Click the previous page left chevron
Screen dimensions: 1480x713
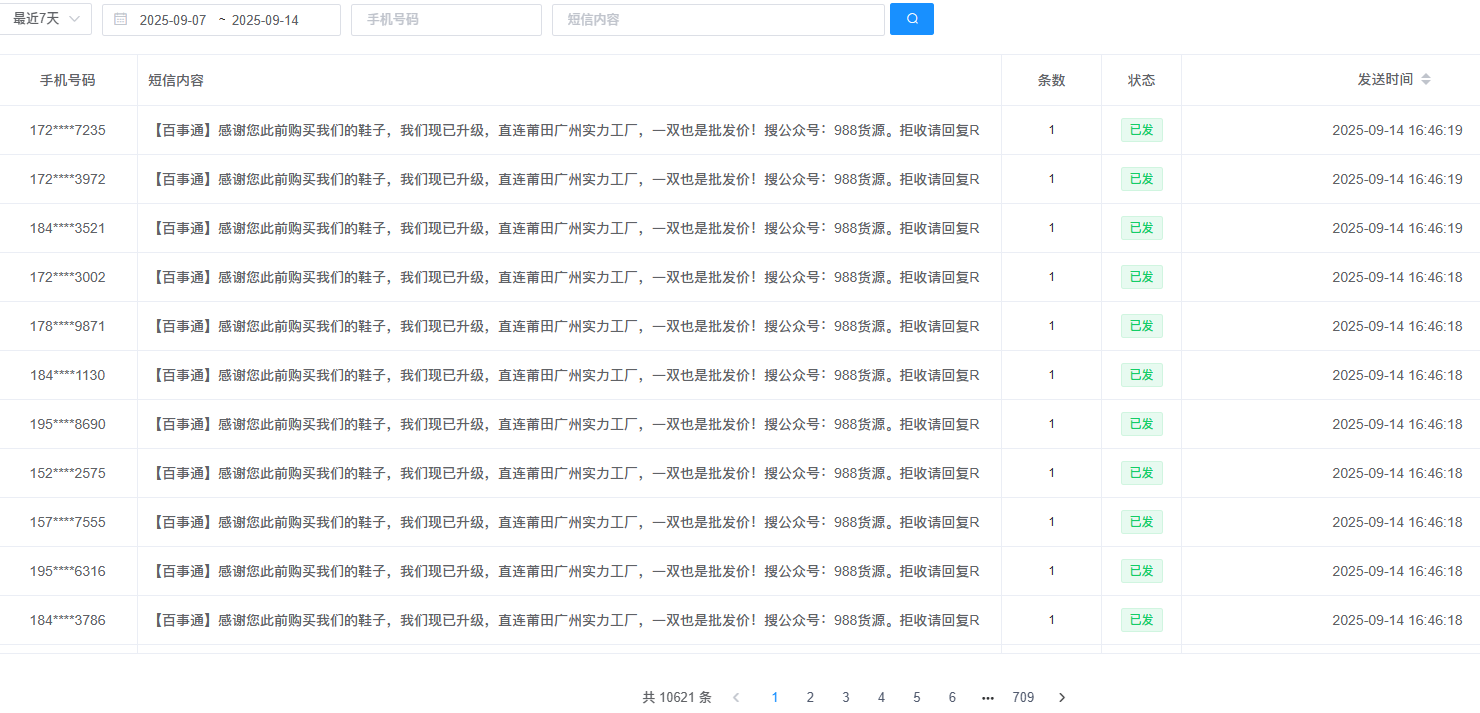point(736,697)
